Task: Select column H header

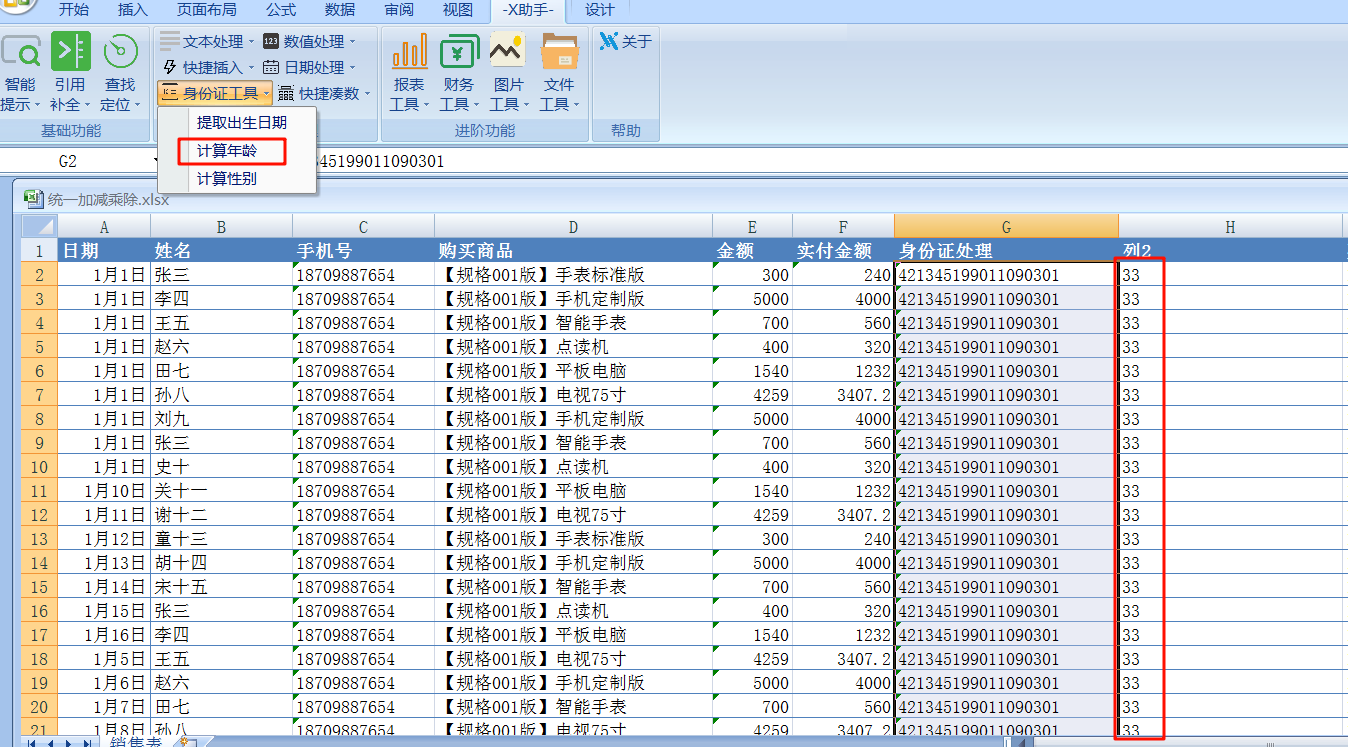Action: click(1230, 227)
